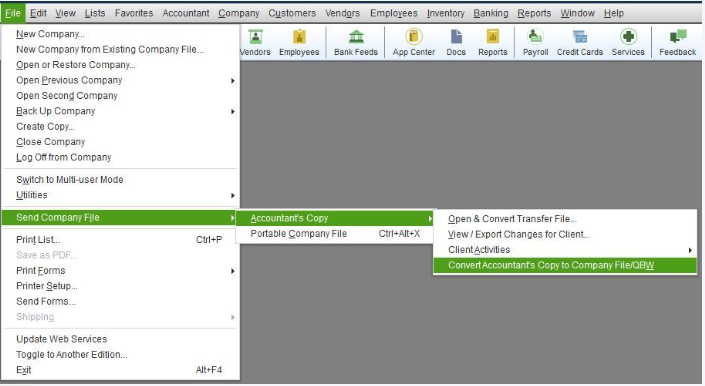The width and height of the screenshot is (705, 386).
Task: Select Convert Accountant's Copy to Company File/QBW
Action: tap(565, 265)
